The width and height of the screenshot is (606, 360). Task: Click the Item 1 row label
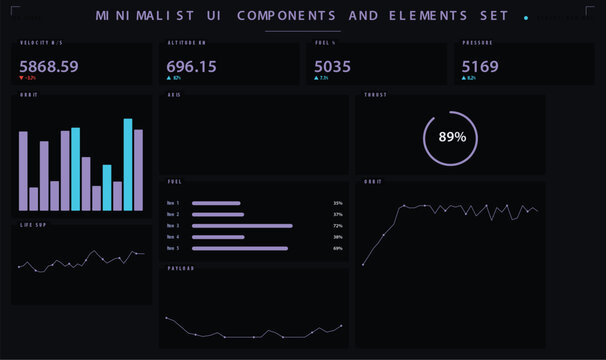[x=173, y=203]
